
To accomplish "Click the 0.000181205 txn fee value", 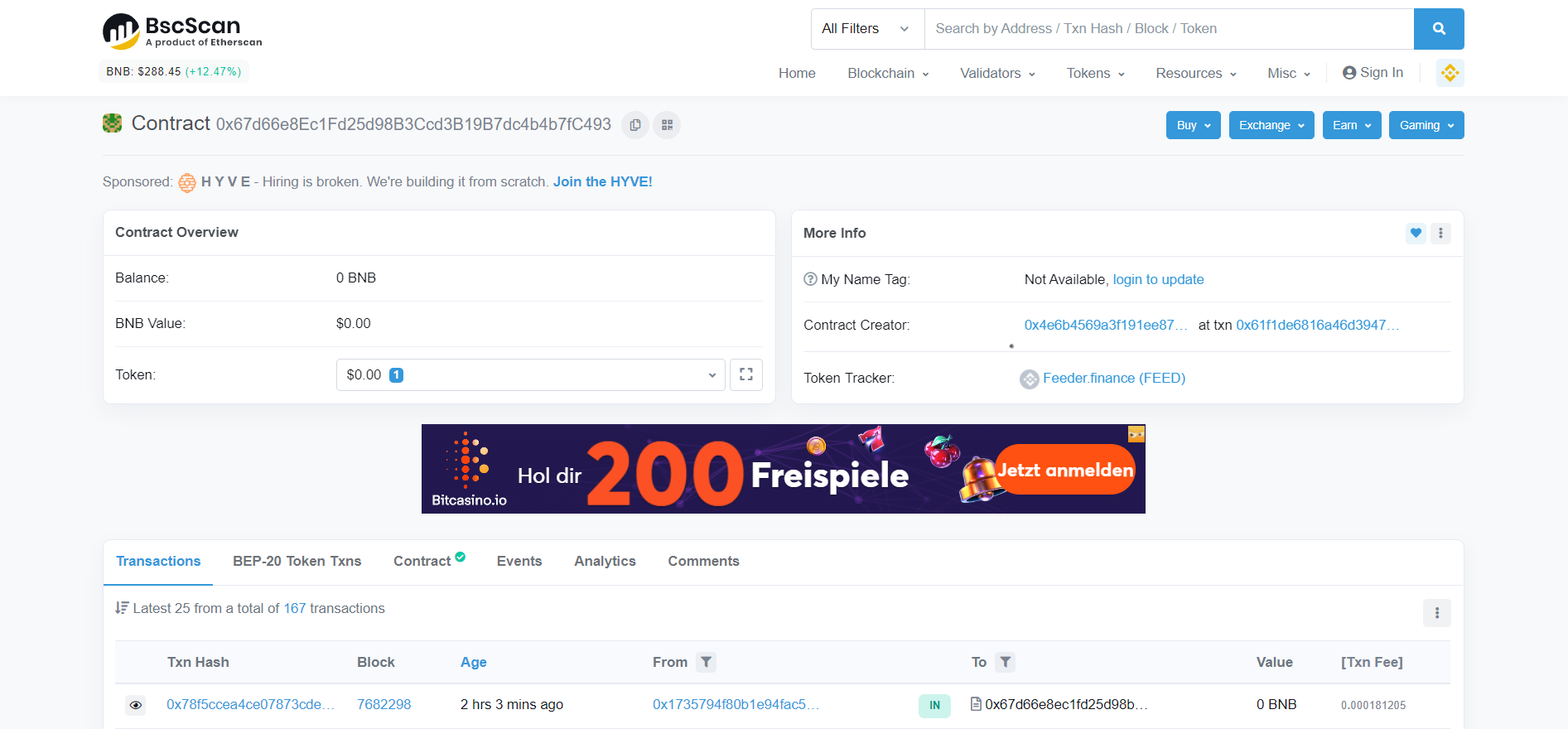I will click(1373, 706).
